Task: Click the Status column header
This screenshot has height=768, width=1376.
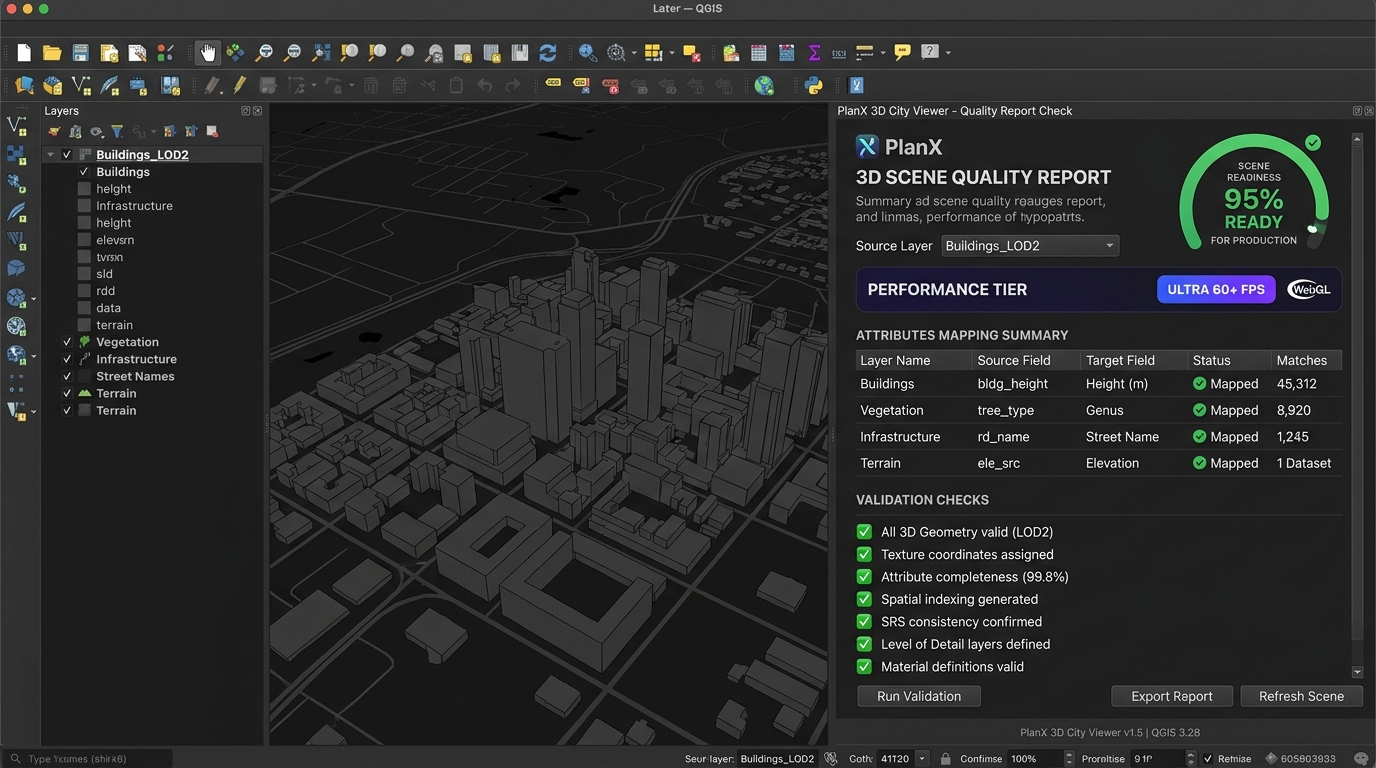Action: click(x=1229, y=360)
